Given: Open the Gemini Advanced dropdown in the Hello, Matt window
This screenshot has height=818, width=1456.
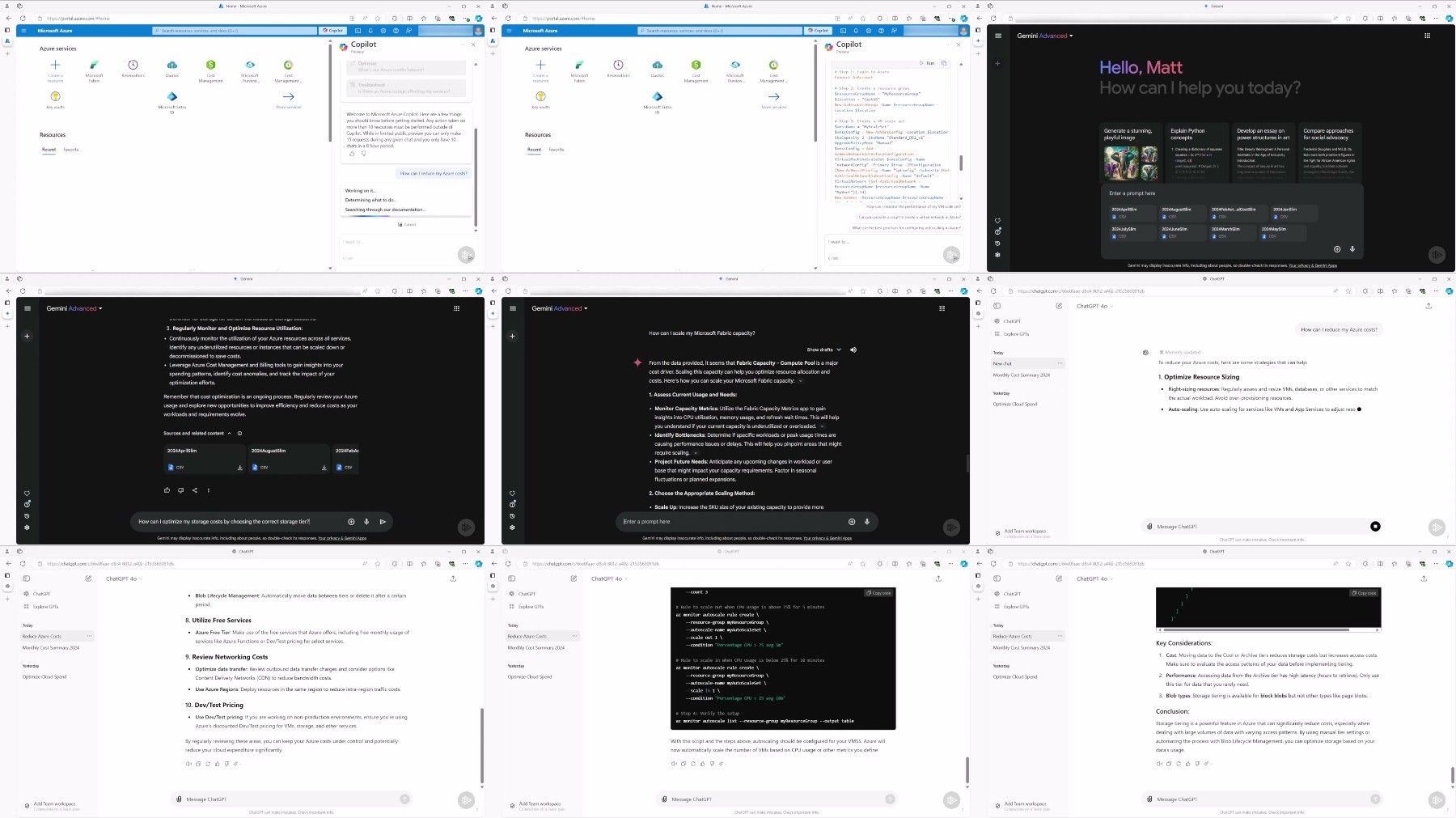Looking at the screenshot, I should click(x=1045, y=36).
